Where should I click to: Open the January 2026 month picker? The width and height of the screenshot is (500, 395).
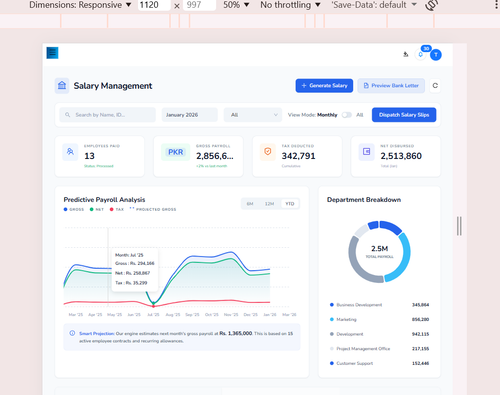tap(190, 115)
